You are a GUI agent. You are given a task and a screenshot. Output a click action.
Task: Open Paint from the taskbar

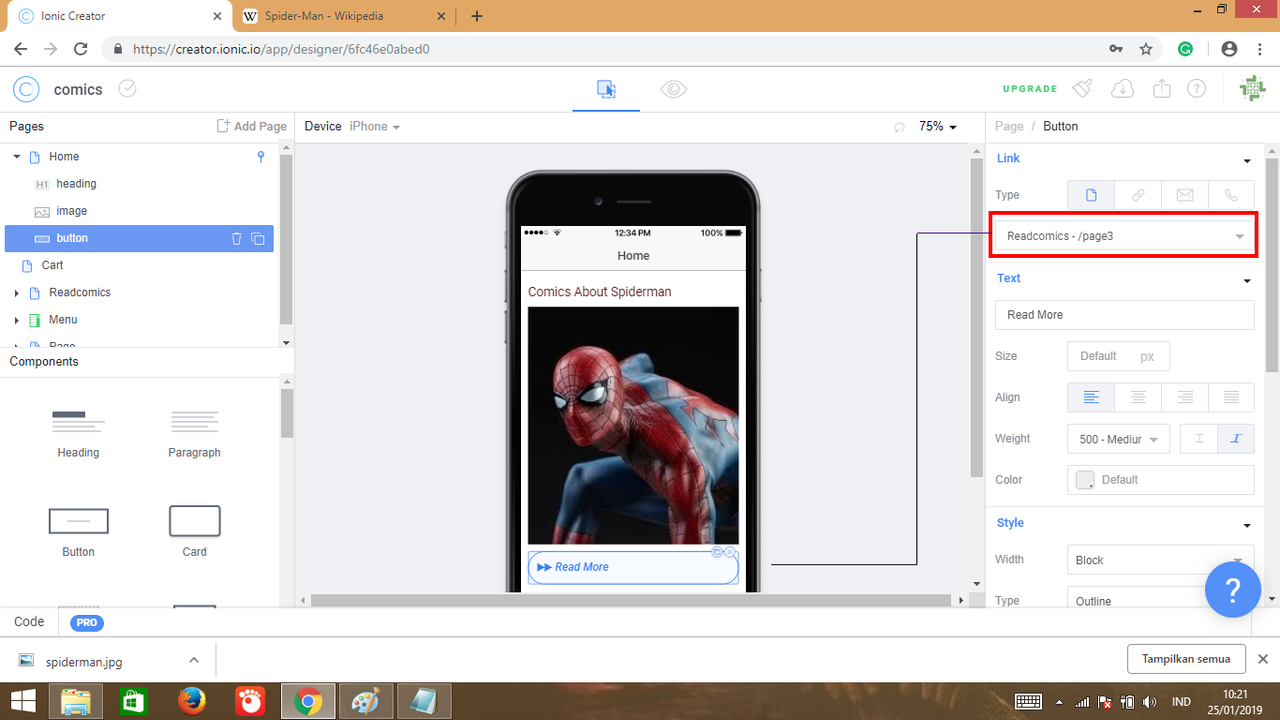[x=366, y=702]
